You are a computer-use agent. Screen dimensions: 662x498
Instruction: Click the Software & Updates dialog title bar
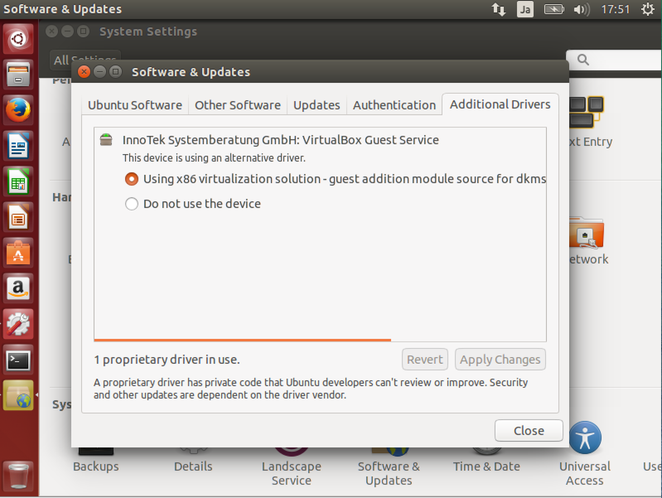[x=320, y=72]
